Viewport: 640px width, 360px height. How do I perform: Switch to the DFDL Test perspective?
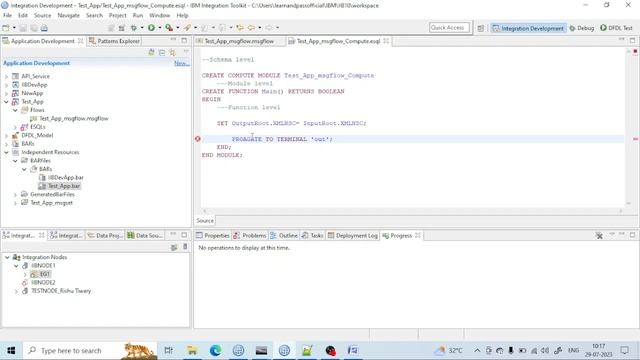coord(616,28)
